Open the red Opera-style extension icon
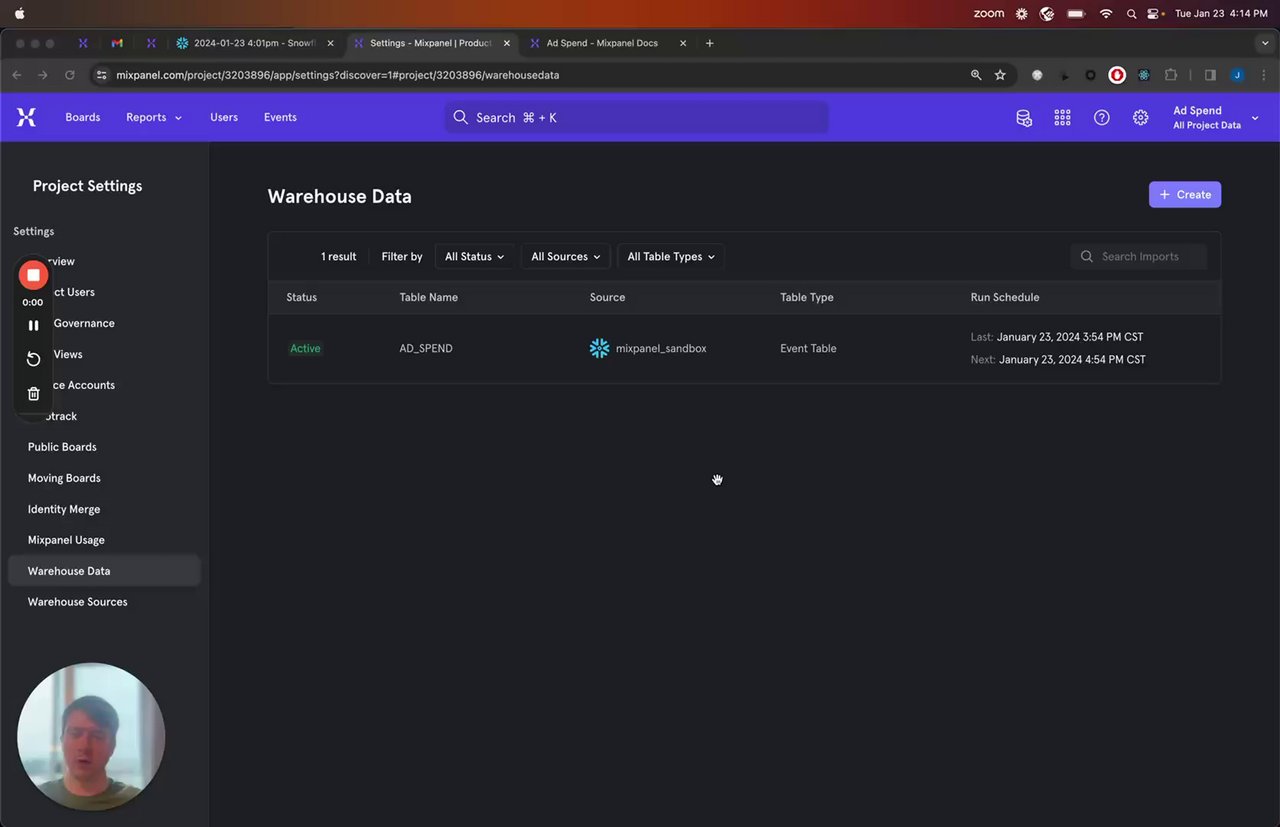Image resolution: width=1280 pixels, height=827 pixels. click(x=1117, y=75)
